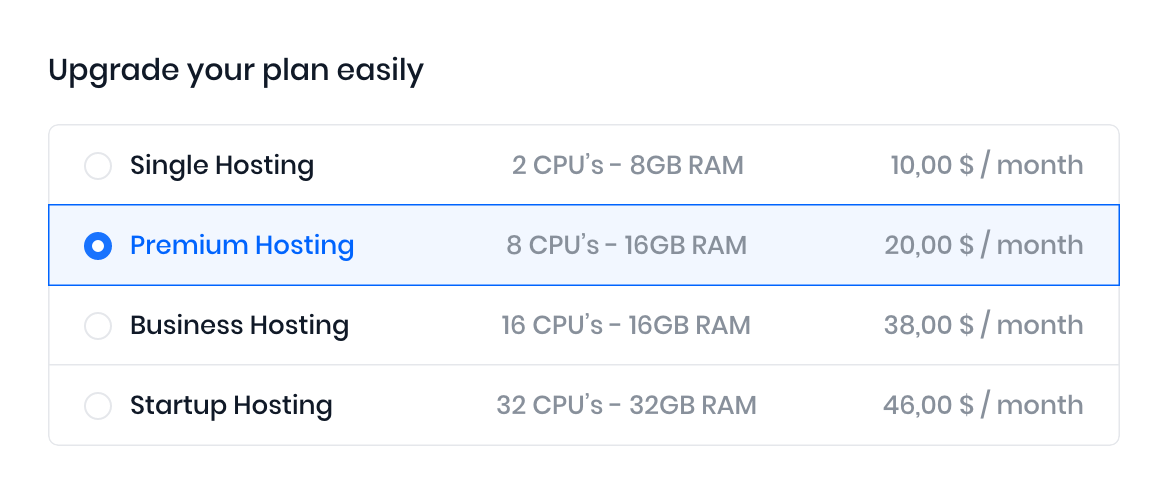Pick the Startup Hosting plan title
Viewport: 1168px width, 494px height.
pyautogui.click(x=231, y=405)
